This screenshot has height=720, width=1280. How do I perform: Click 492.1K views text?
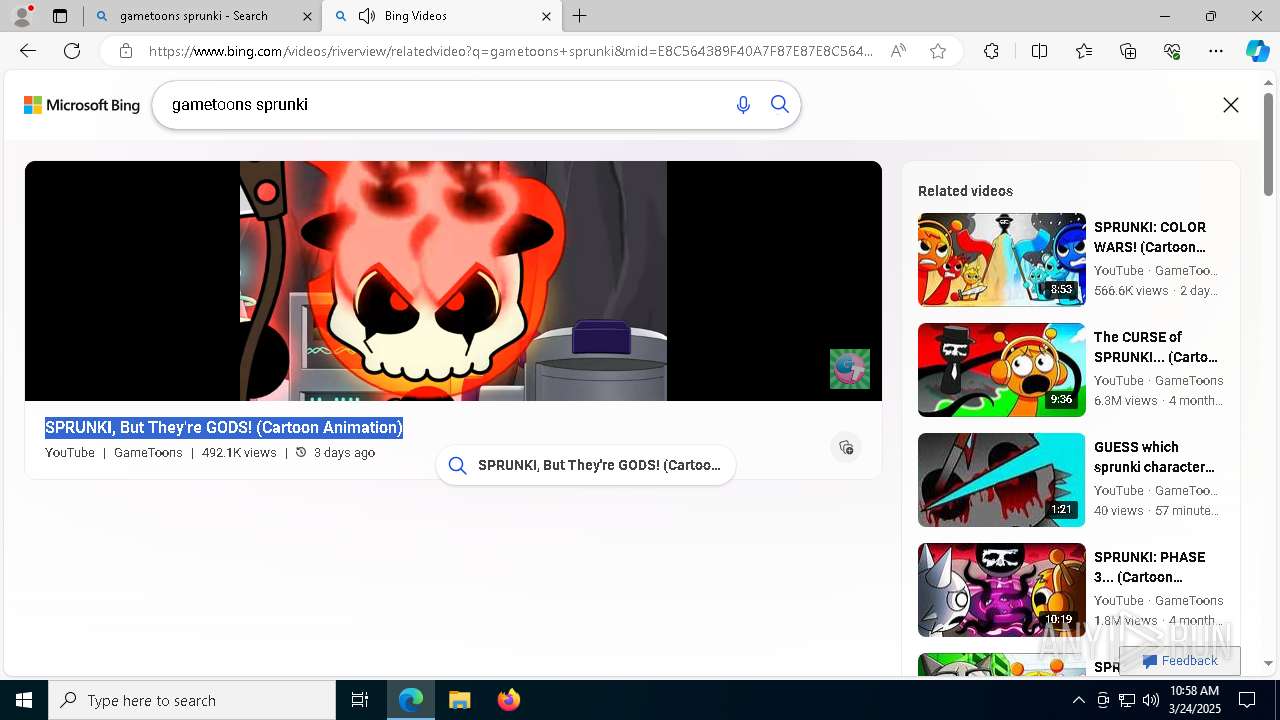(239, 453)
